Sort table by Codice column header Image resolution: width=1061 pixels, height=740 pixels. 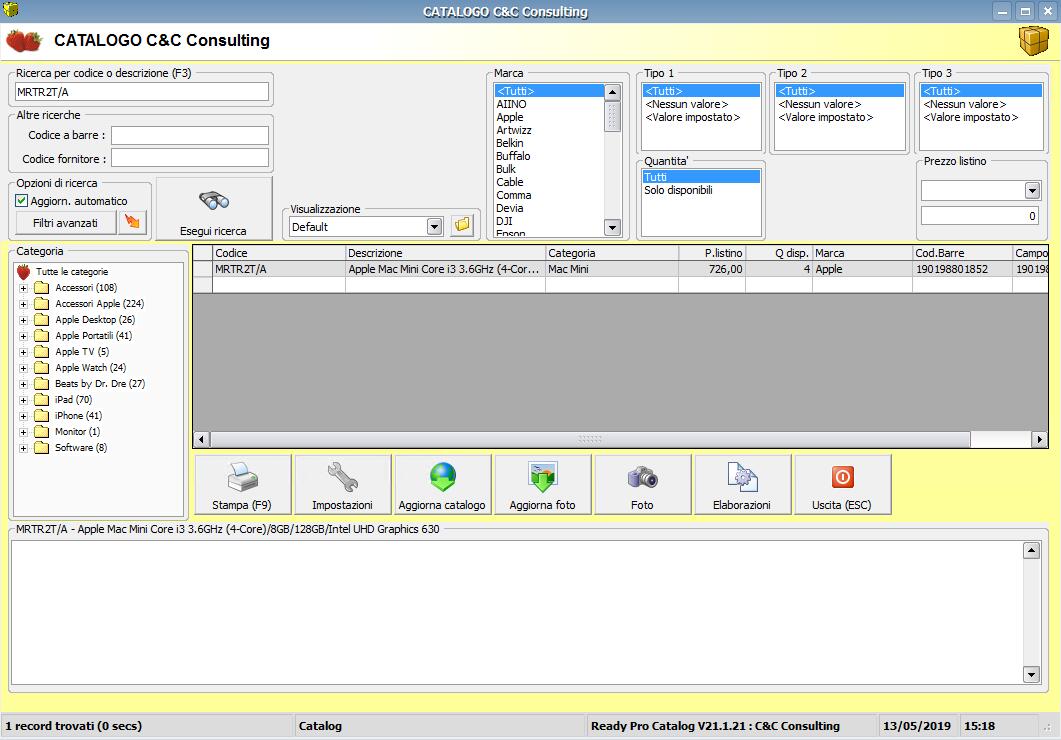(279, 253)
